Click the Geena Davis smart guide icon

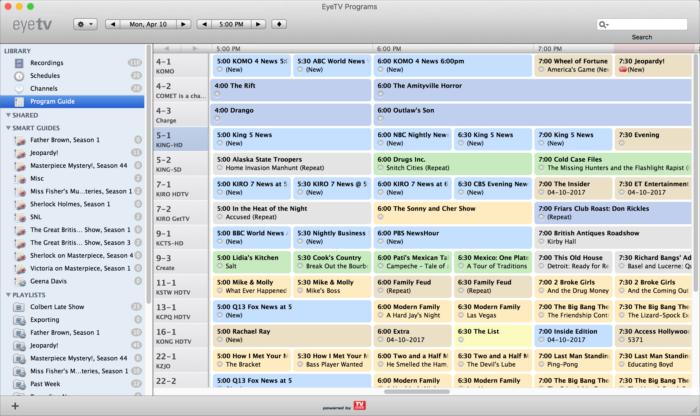20,282
